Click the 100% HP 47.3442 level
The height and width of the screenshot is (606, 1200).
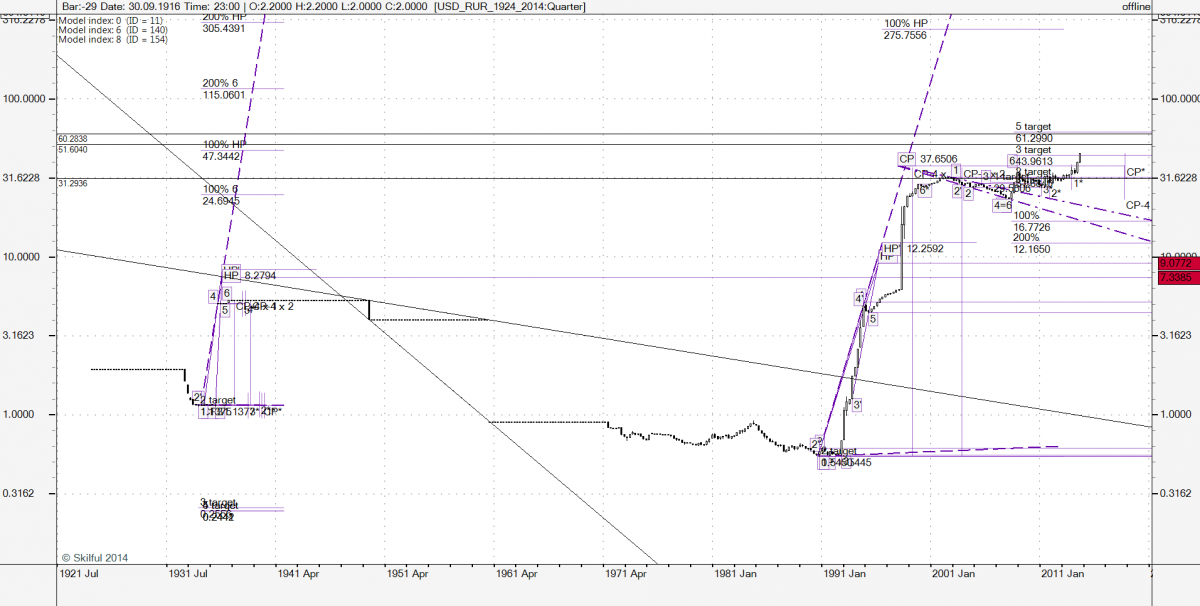tap(224, 150)
